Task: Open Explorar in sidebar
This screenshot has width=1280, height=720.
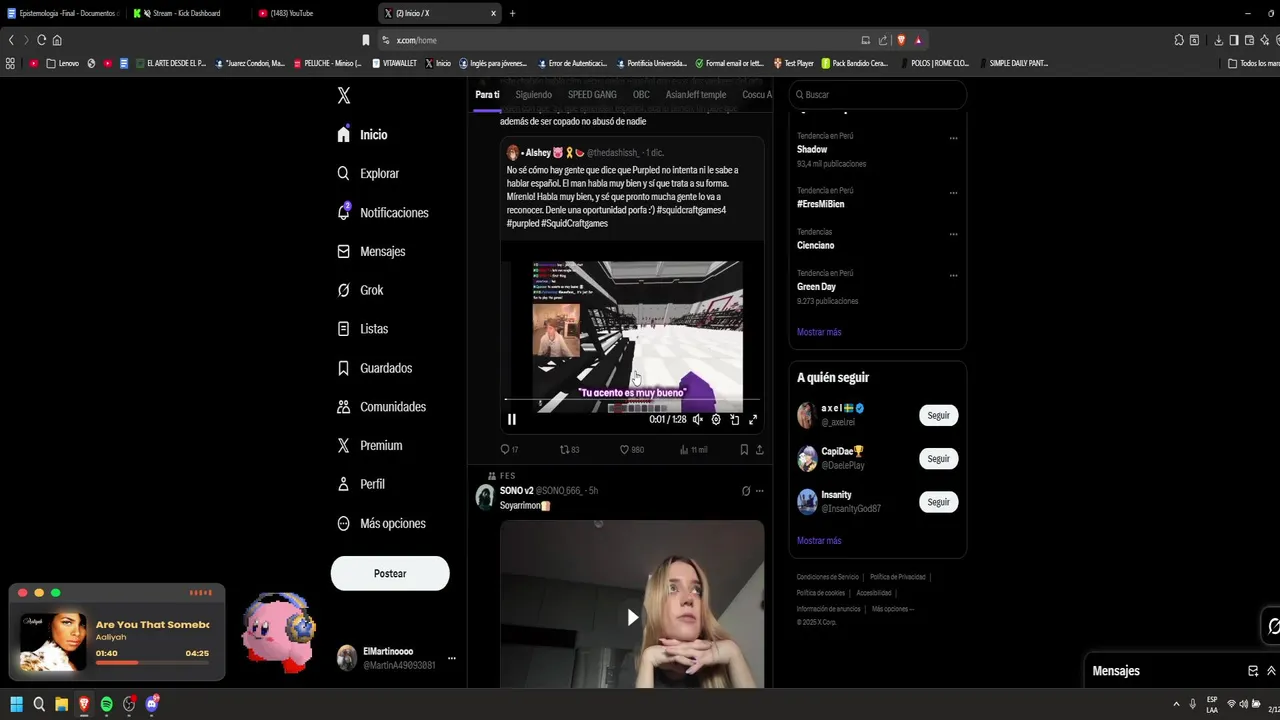Action: tap(368, 173)
